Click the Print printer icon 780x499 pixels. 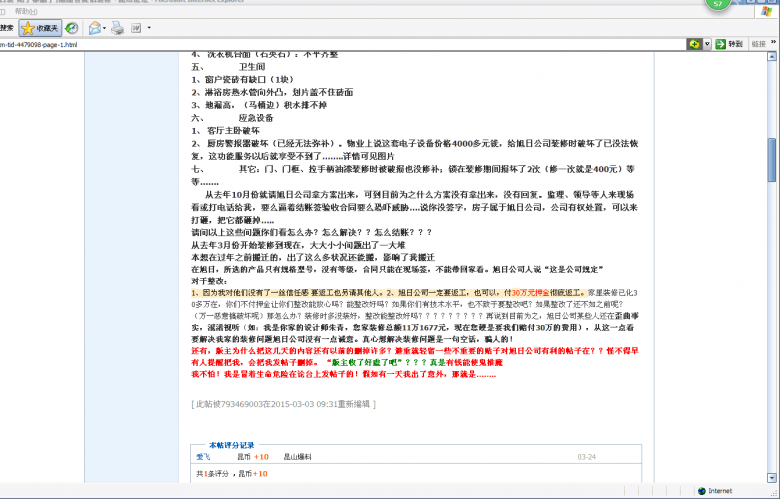pyautogui.click(x=117, y=28)
